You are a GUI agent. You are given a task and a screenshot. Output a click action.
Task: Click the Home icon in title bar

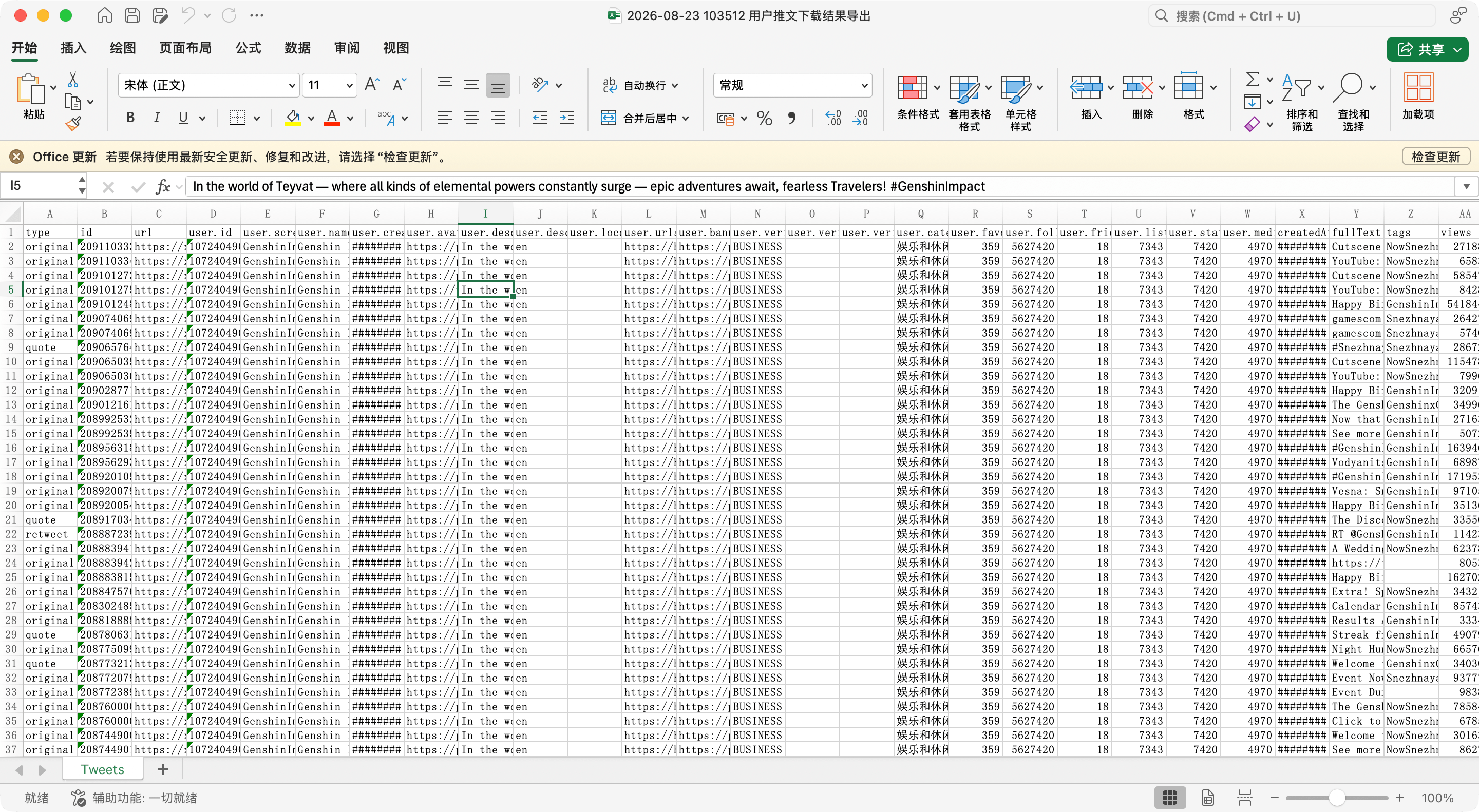point(104,15)
